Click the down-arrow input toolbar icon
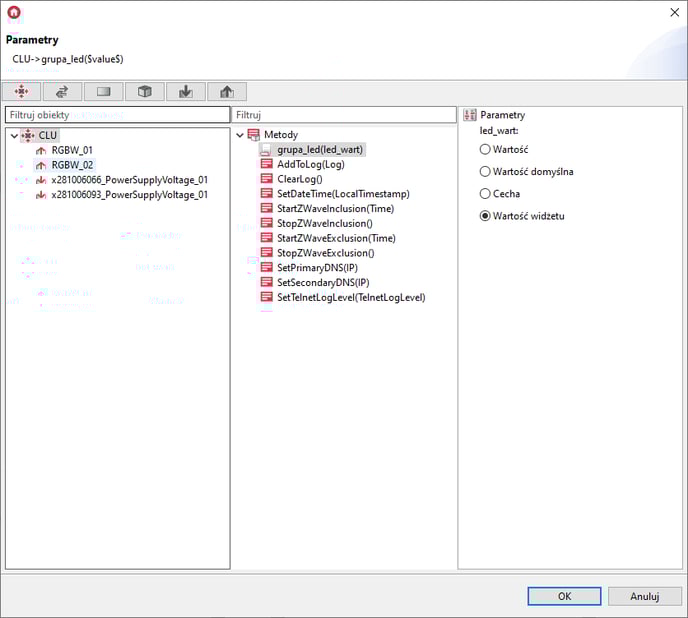688x618 pixels. (x=185, y=92)
